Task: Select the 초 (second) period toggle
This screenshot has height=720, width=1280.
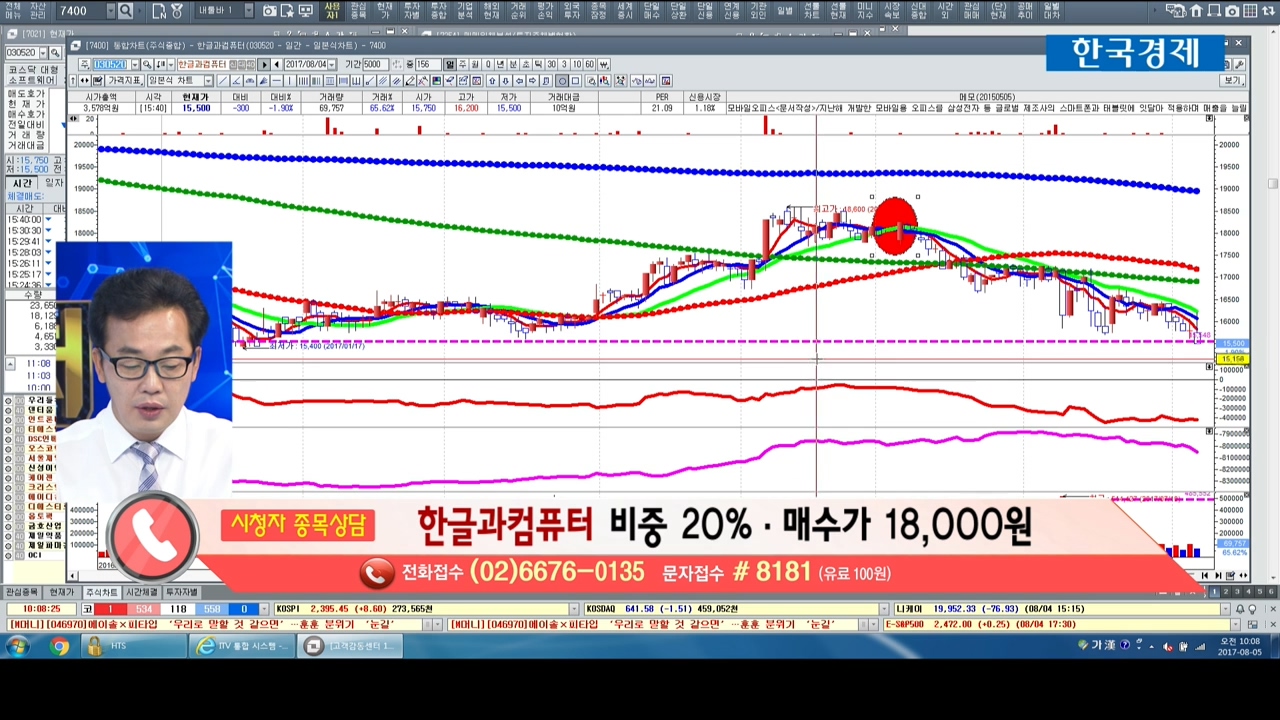Action: pyautogui.click(x=524, y=64)
